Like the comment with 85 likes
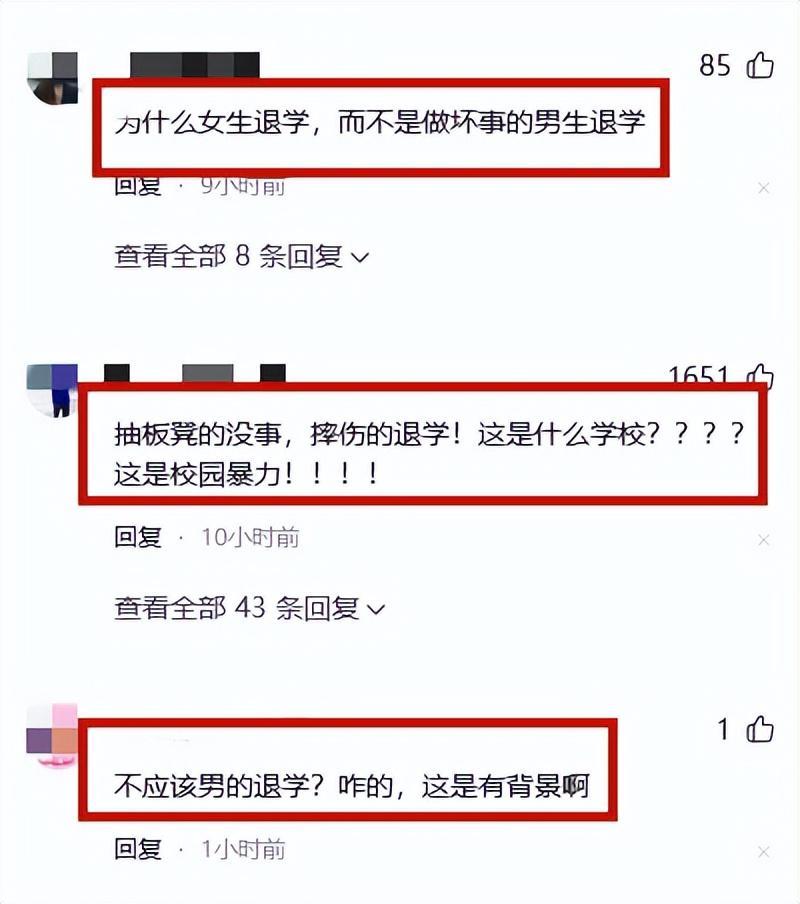This screenshot has width=800, height=904. click(760, 65)
